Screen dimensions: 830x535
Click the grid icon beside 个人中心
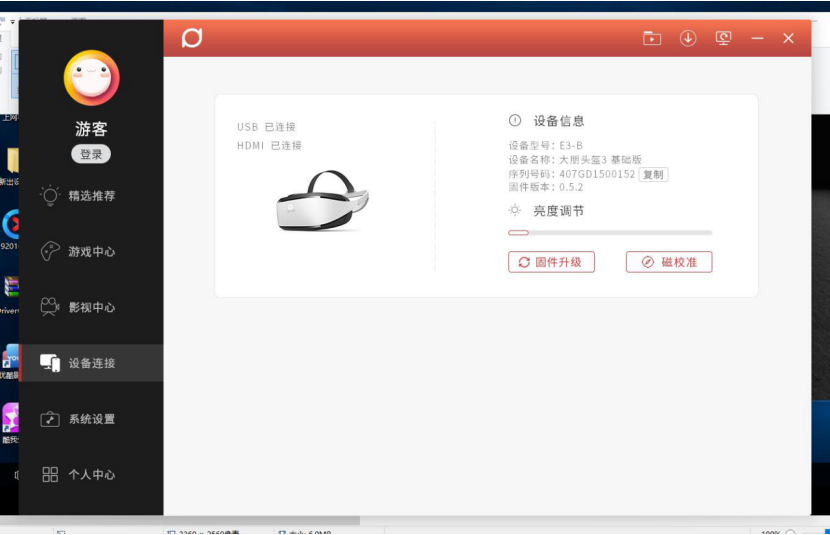tap(50, 475)
